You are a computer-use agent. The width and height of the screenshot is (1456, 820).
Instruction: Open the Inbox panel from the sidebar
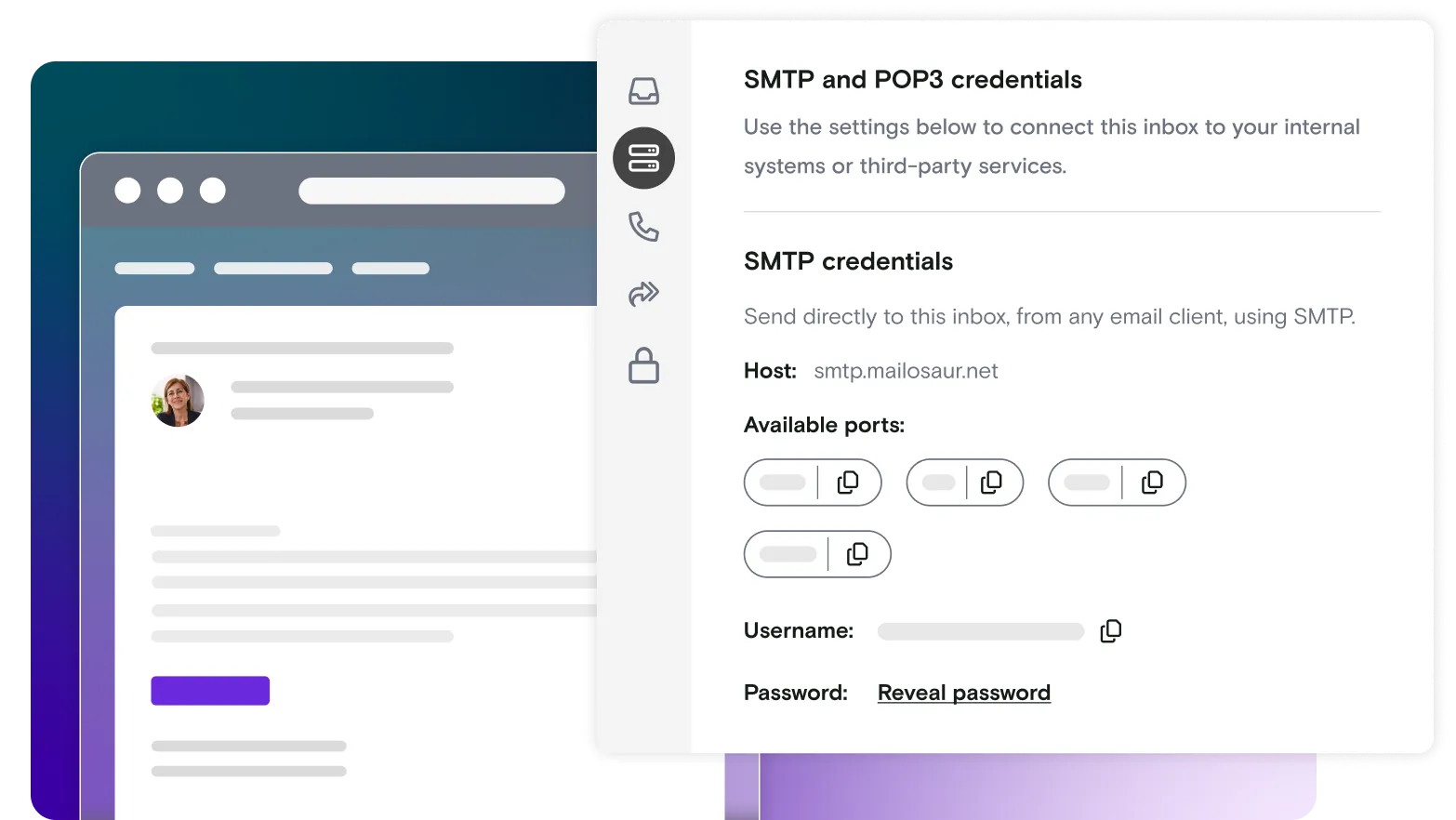[644, 90]
